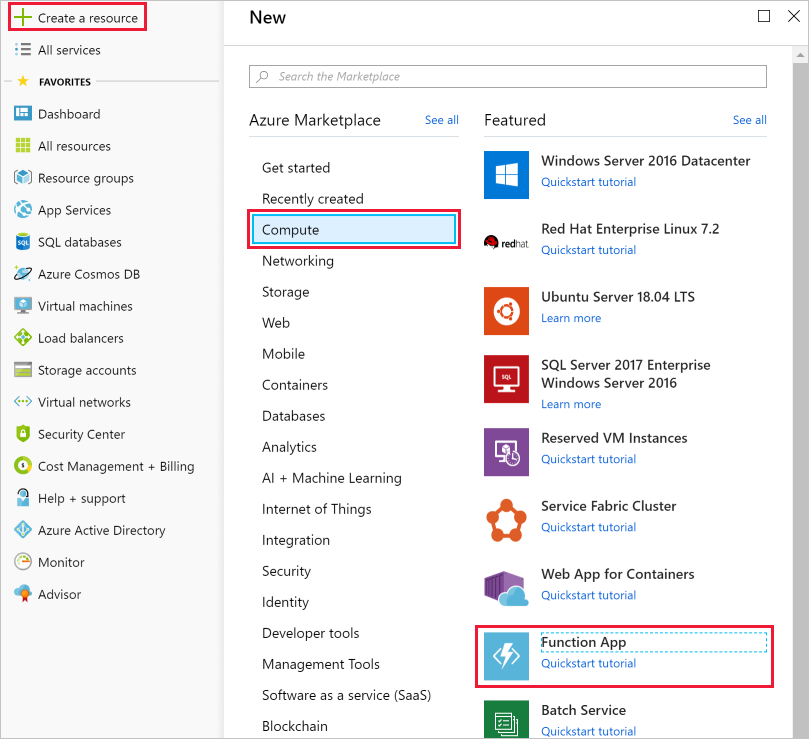Open the AI + Machine Learning category

(x=332, y=478)
